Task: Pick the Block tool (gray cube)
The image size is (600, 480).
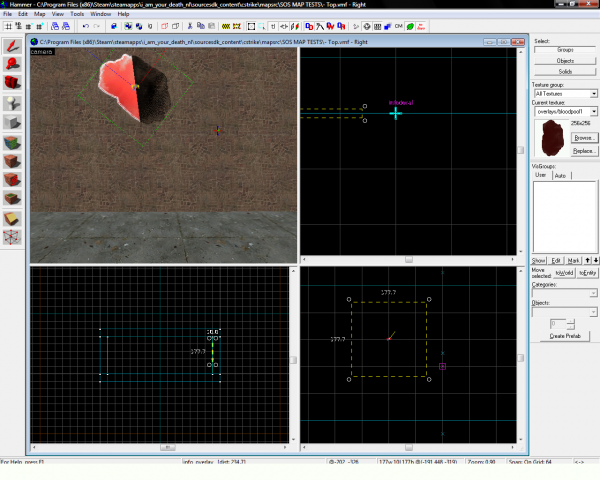Action: point(12,122)
